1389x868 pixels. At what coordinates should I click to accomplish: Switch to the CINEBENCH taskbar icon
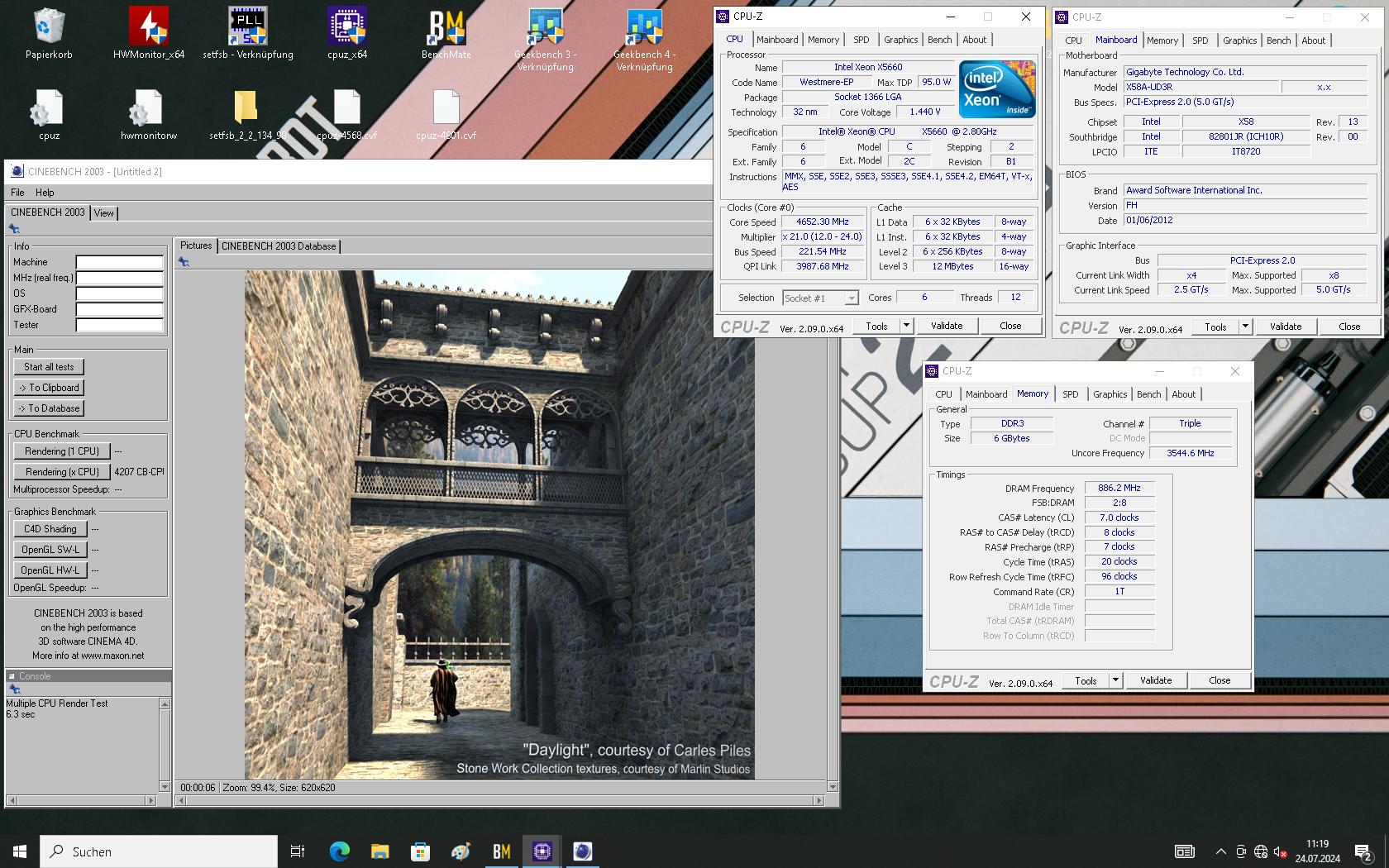click(583, 851)
